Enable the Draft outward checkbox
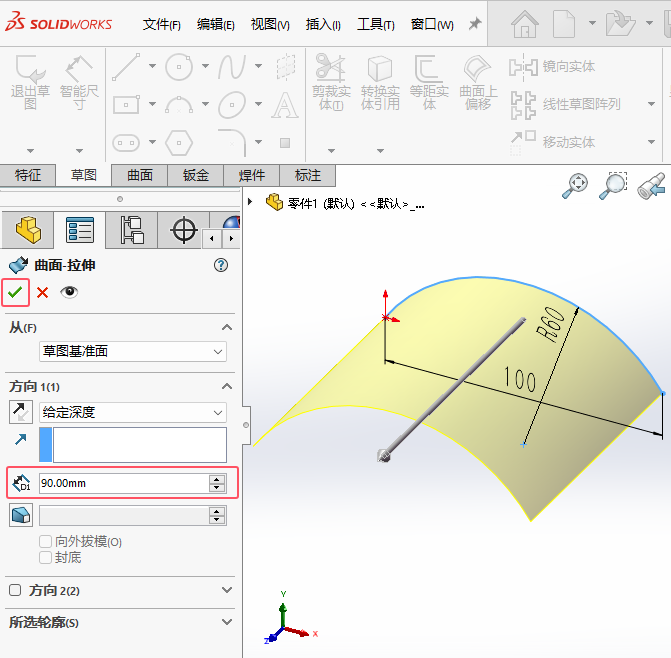This screenshot has height=658, width=671. coord(45,542)
